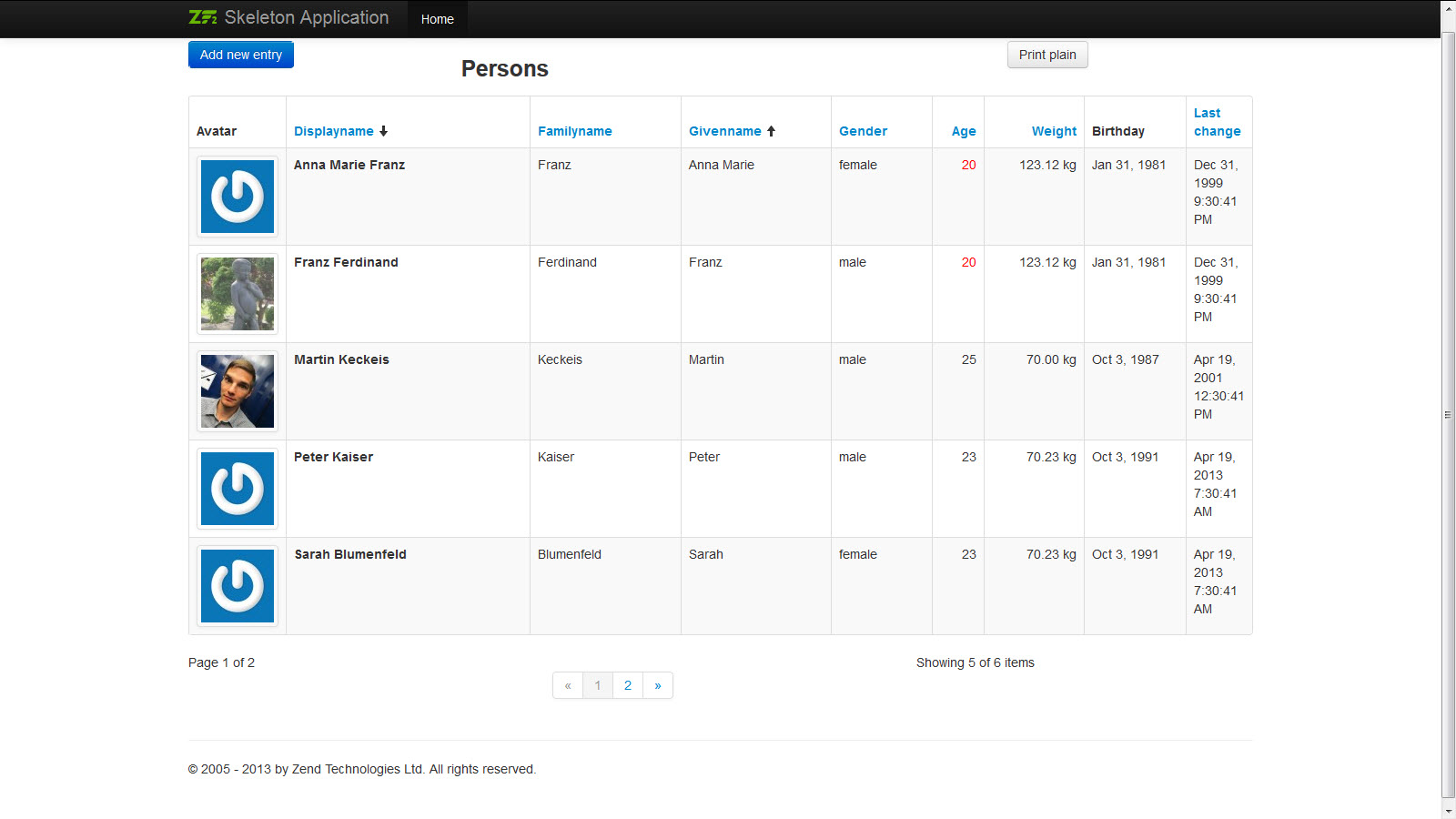Click the displayname Peter Kaiser

coord(333,457)
